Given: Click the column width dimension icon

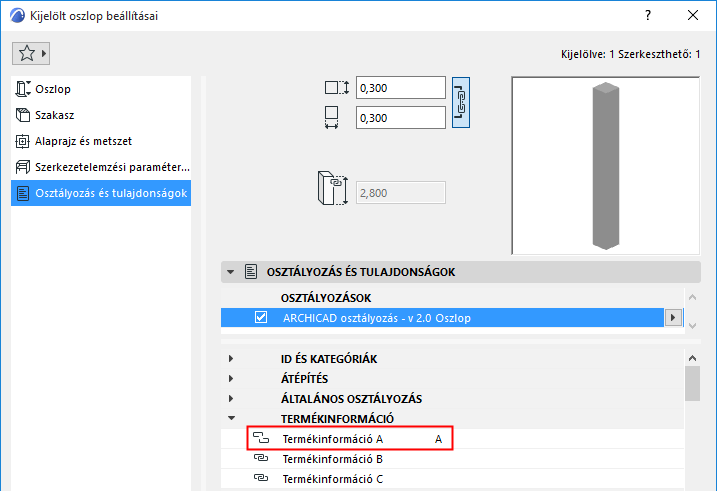Looking at the screenshot, I should [332, 117].
